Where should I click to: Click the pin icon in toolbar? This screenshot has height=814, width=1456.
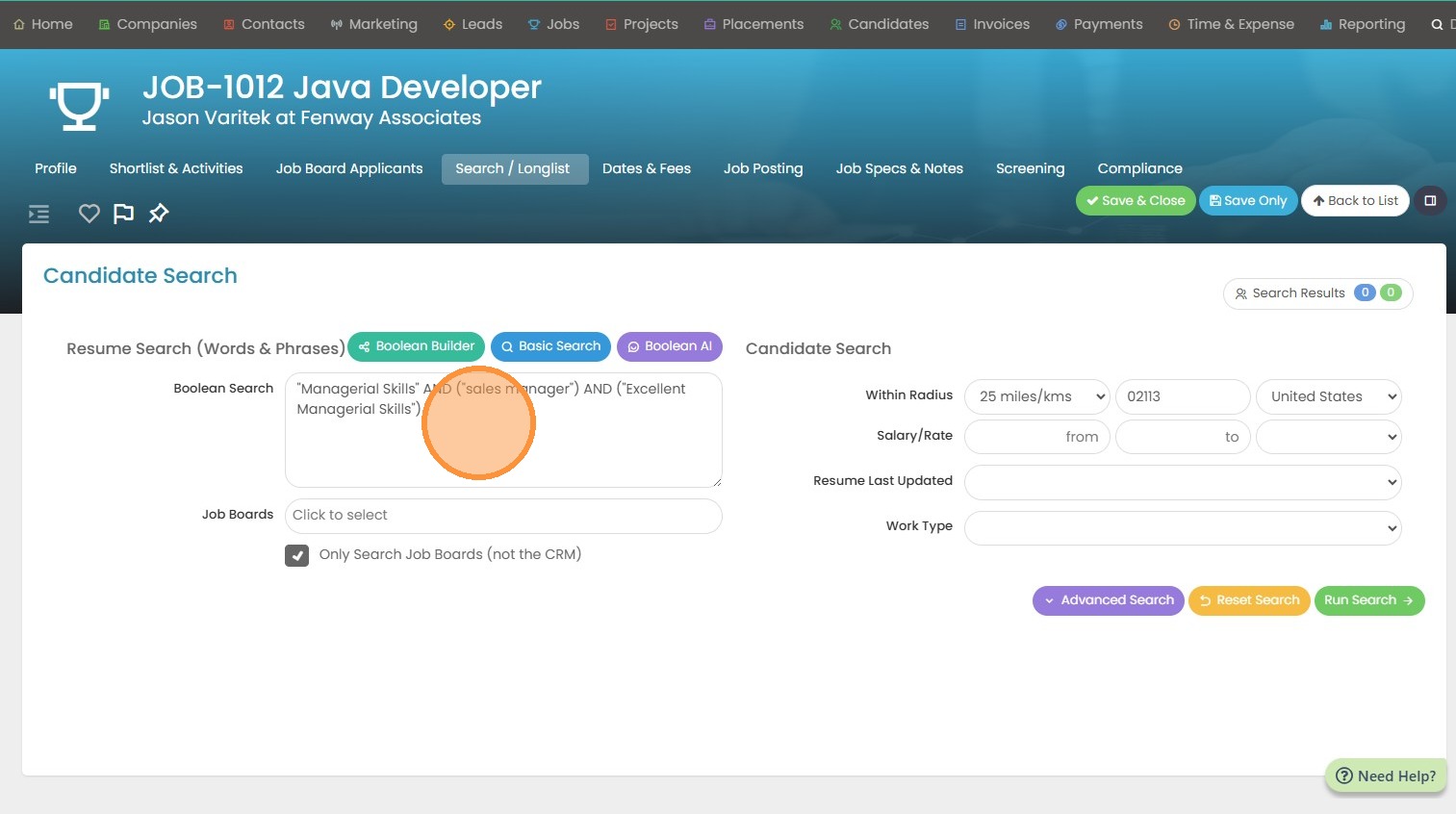(159, 214)
